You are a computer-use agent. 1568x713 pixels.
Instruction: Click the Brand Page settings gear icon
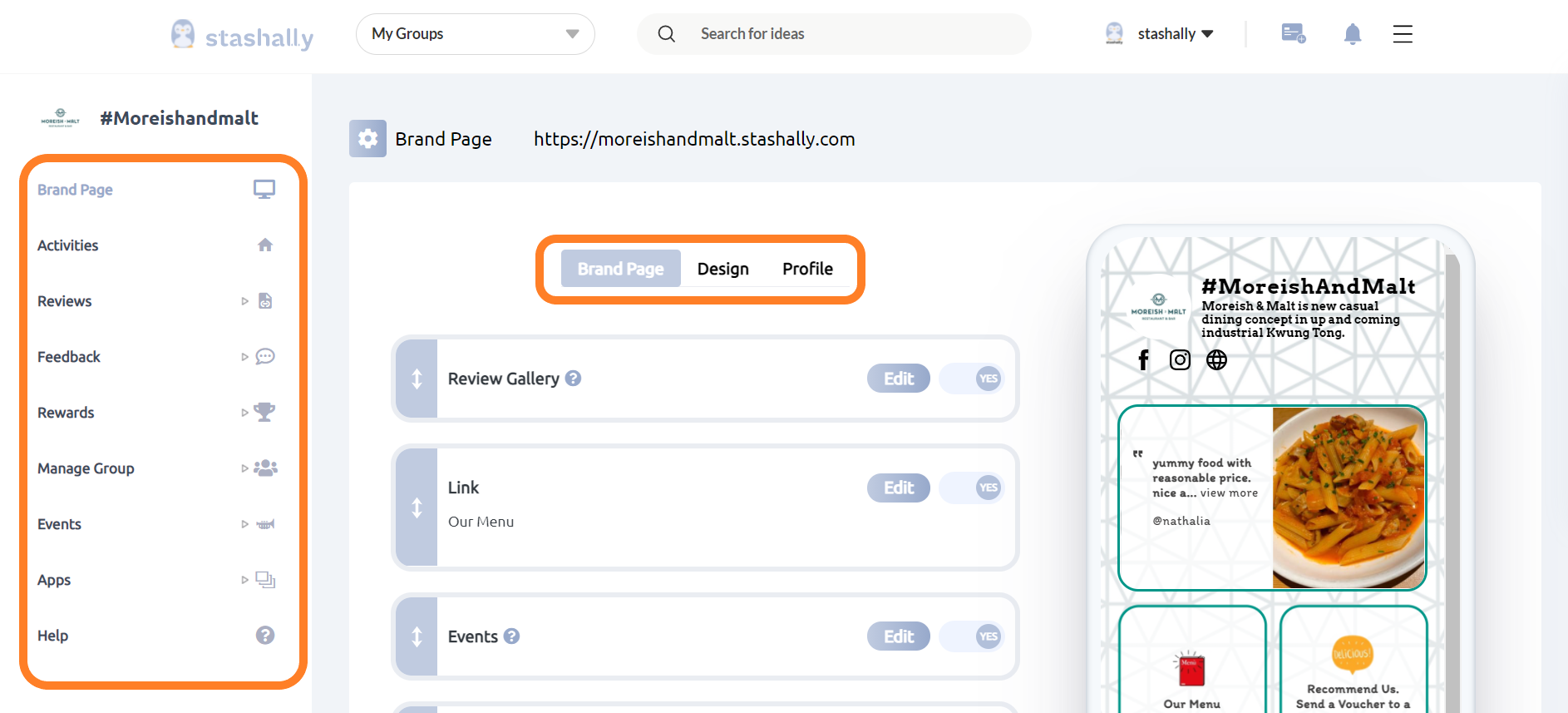(x=367, y=138)
